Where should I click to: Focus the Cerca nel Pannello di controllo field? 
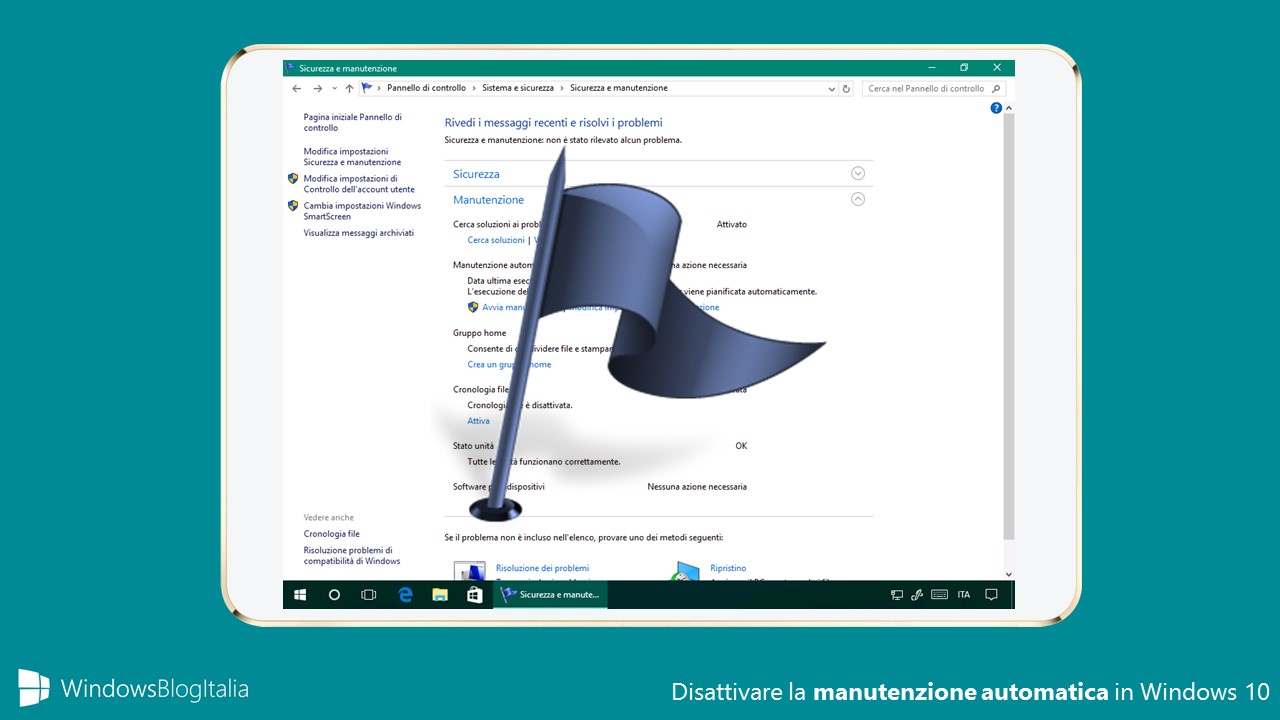tap(934, 88)
